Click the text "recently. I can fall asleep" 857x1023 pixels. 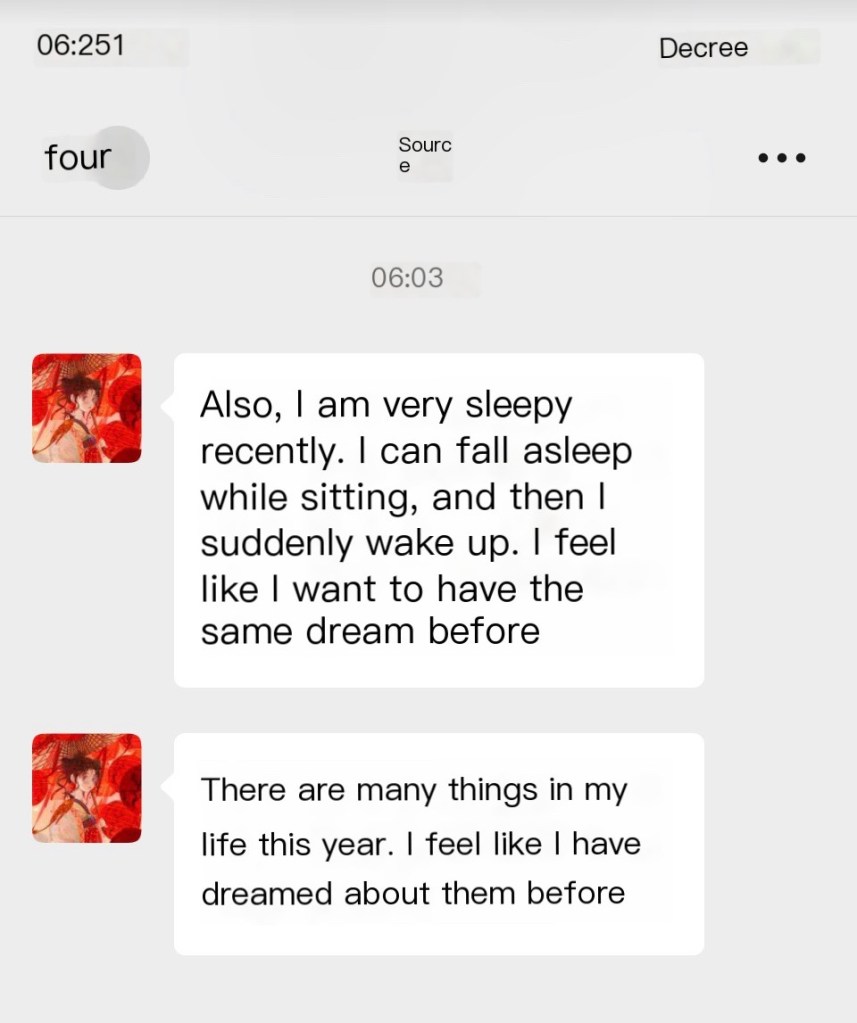click(x=416, y=451)
